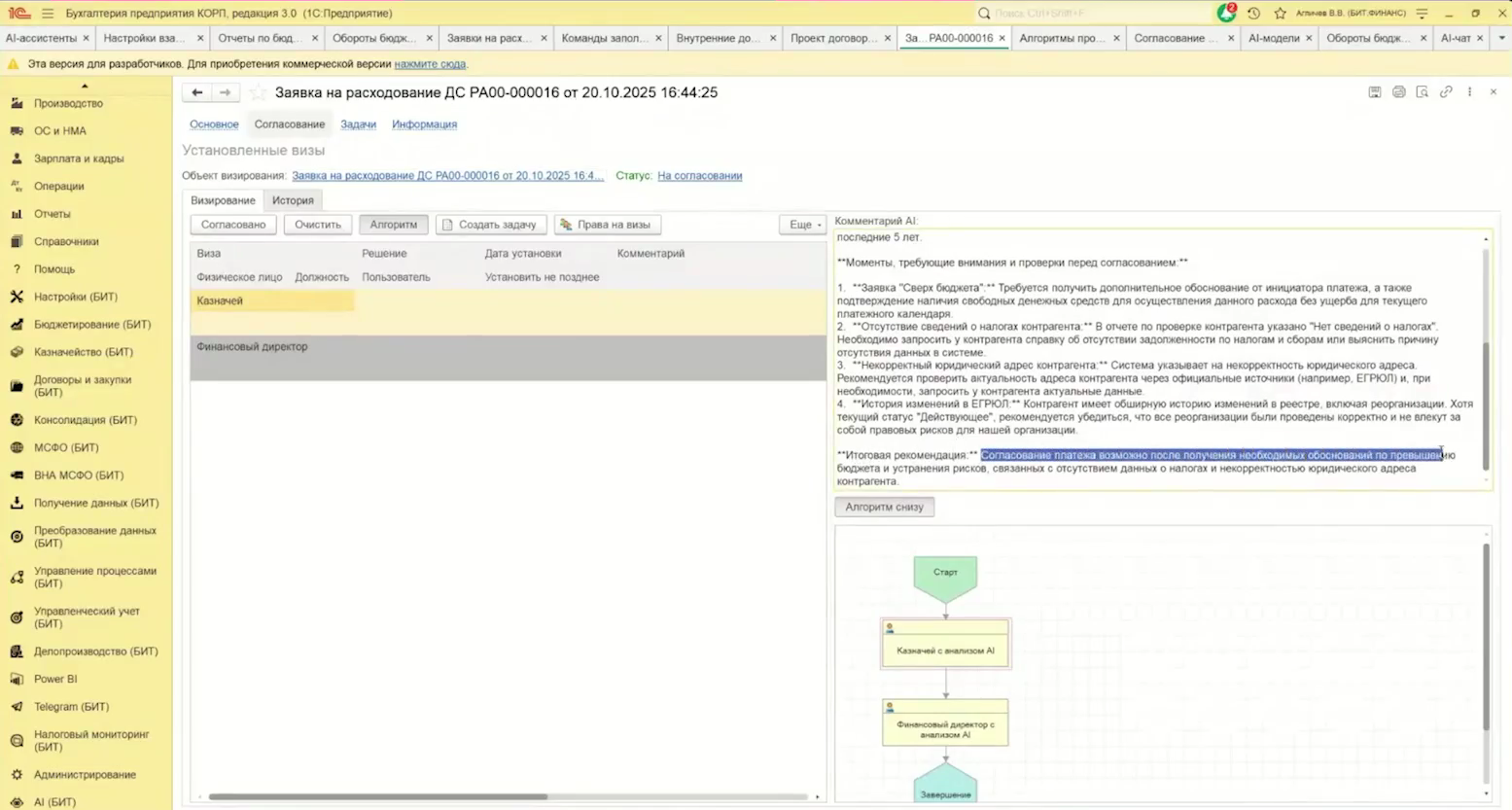Open Казначейство (БИТ) section in sidebar

[83, 352]
